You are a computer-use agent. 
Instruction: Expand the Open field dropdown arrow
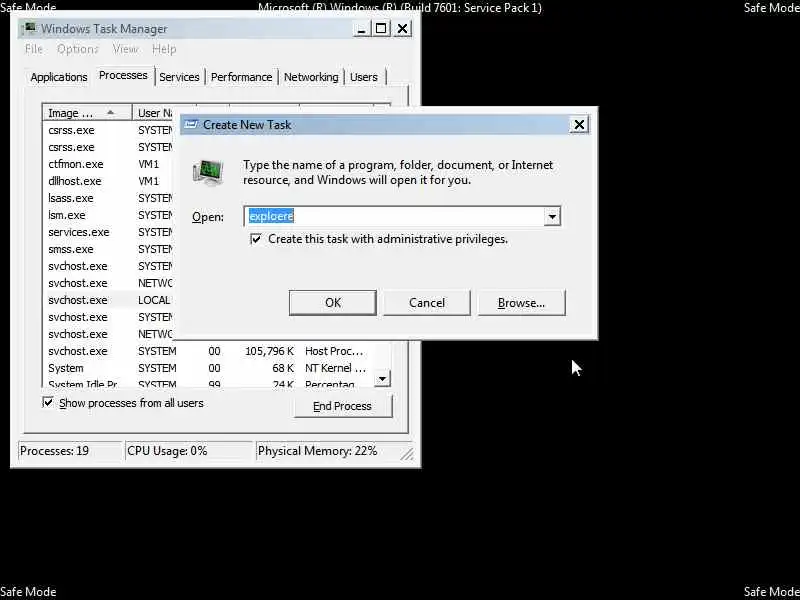tap(552, 216)
